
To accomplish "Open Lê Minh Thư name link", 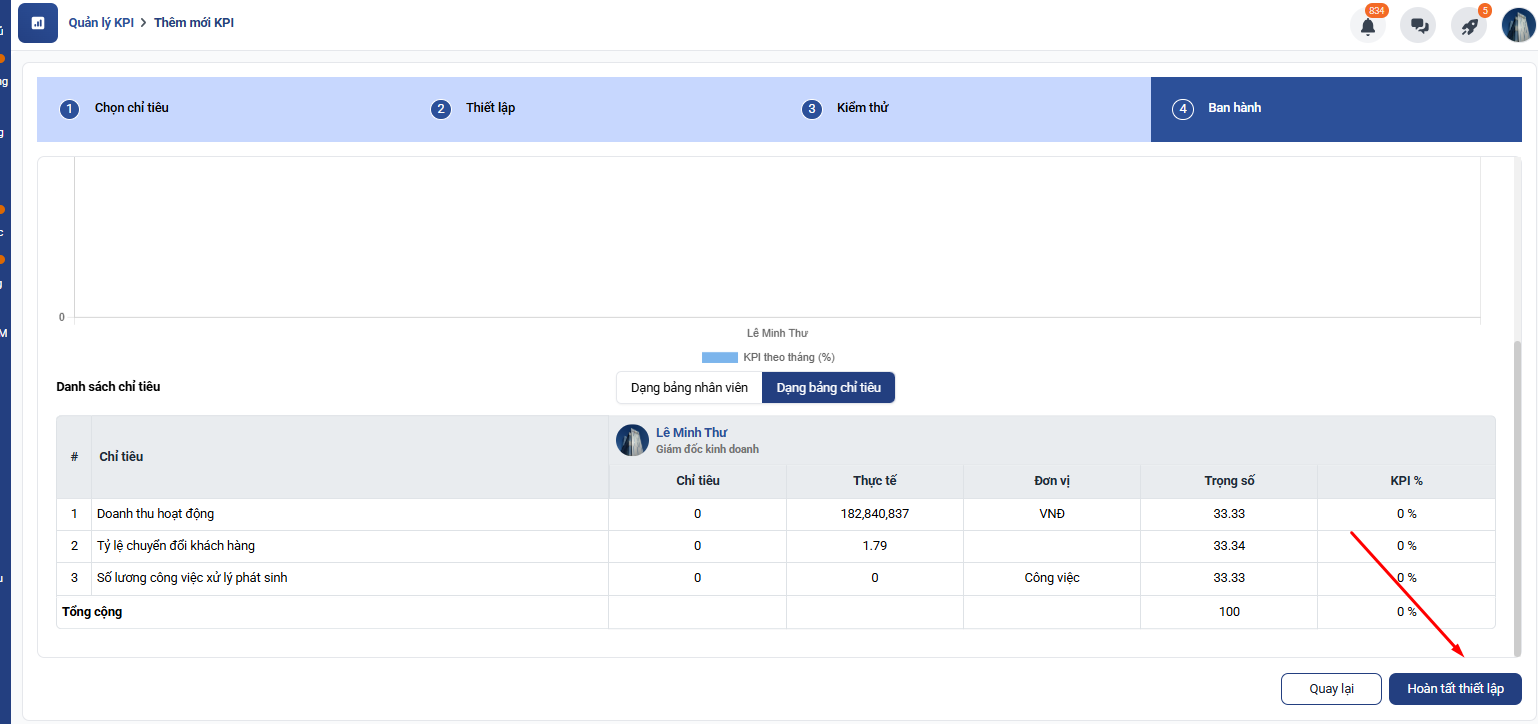I will 691,433.
